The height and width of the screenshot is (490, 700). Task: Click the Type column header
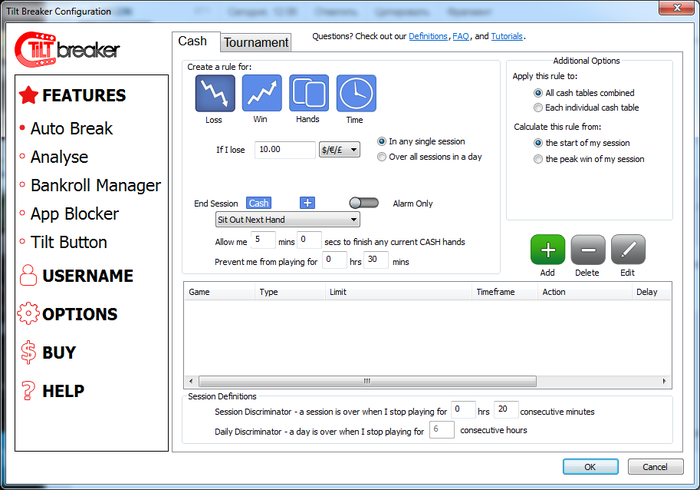click(x=290, y=292)
